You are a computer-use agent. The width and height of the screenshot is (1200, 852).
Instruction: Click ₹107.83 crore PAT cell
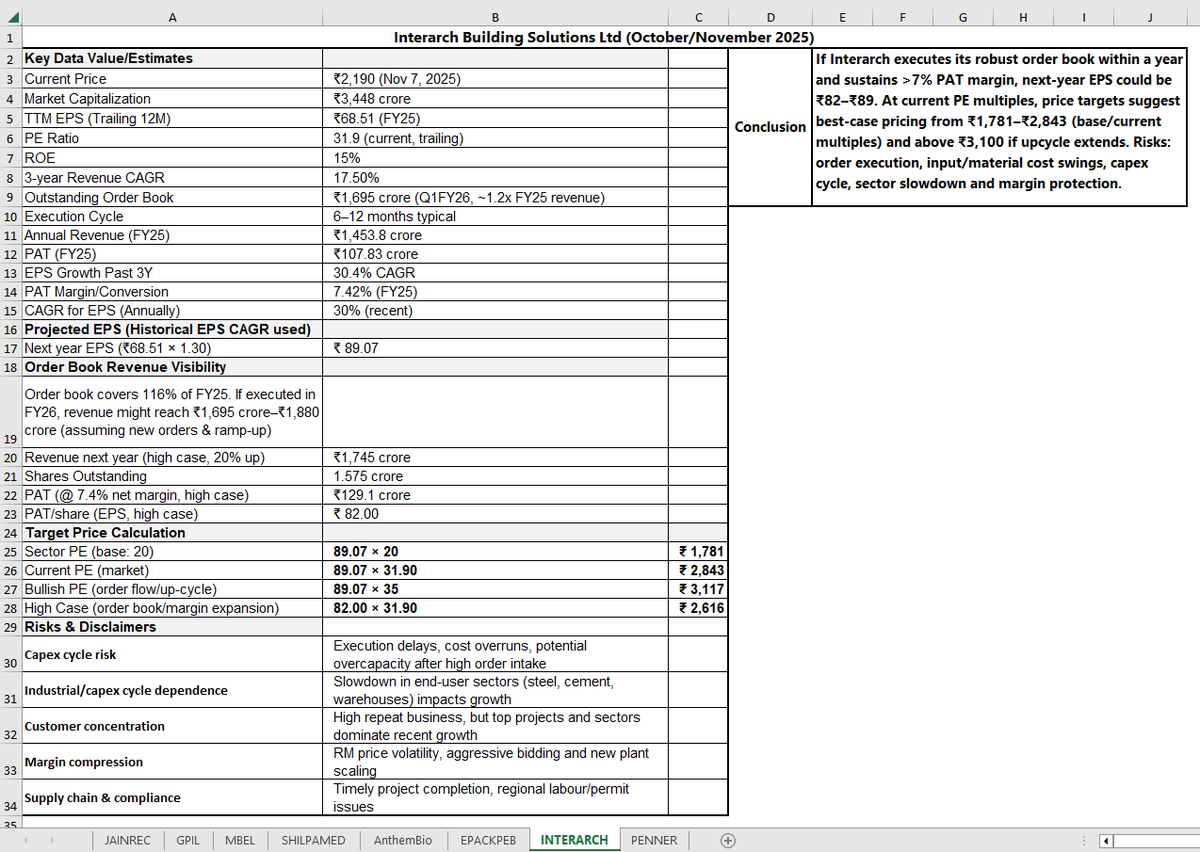(x=495, y=254)
